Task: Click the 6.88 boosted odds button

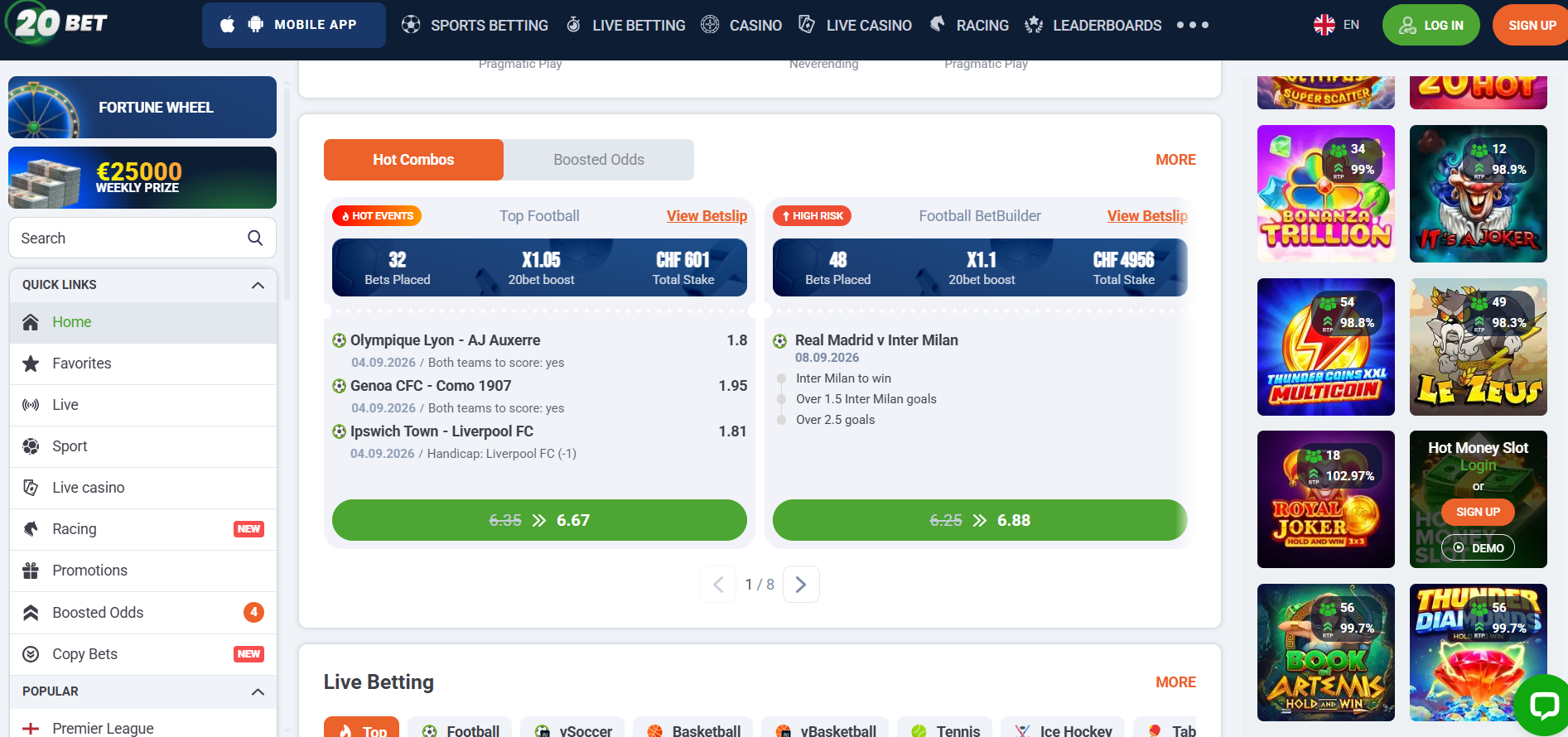Action: (980, 520)
